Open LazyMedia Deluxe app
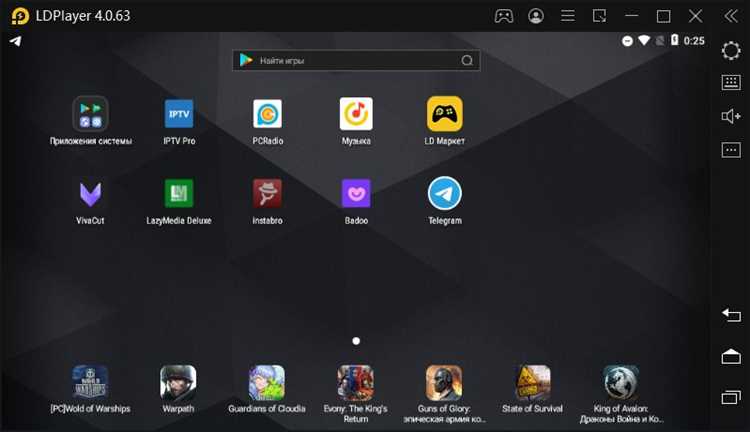750x432 pixels. [179, 193]
